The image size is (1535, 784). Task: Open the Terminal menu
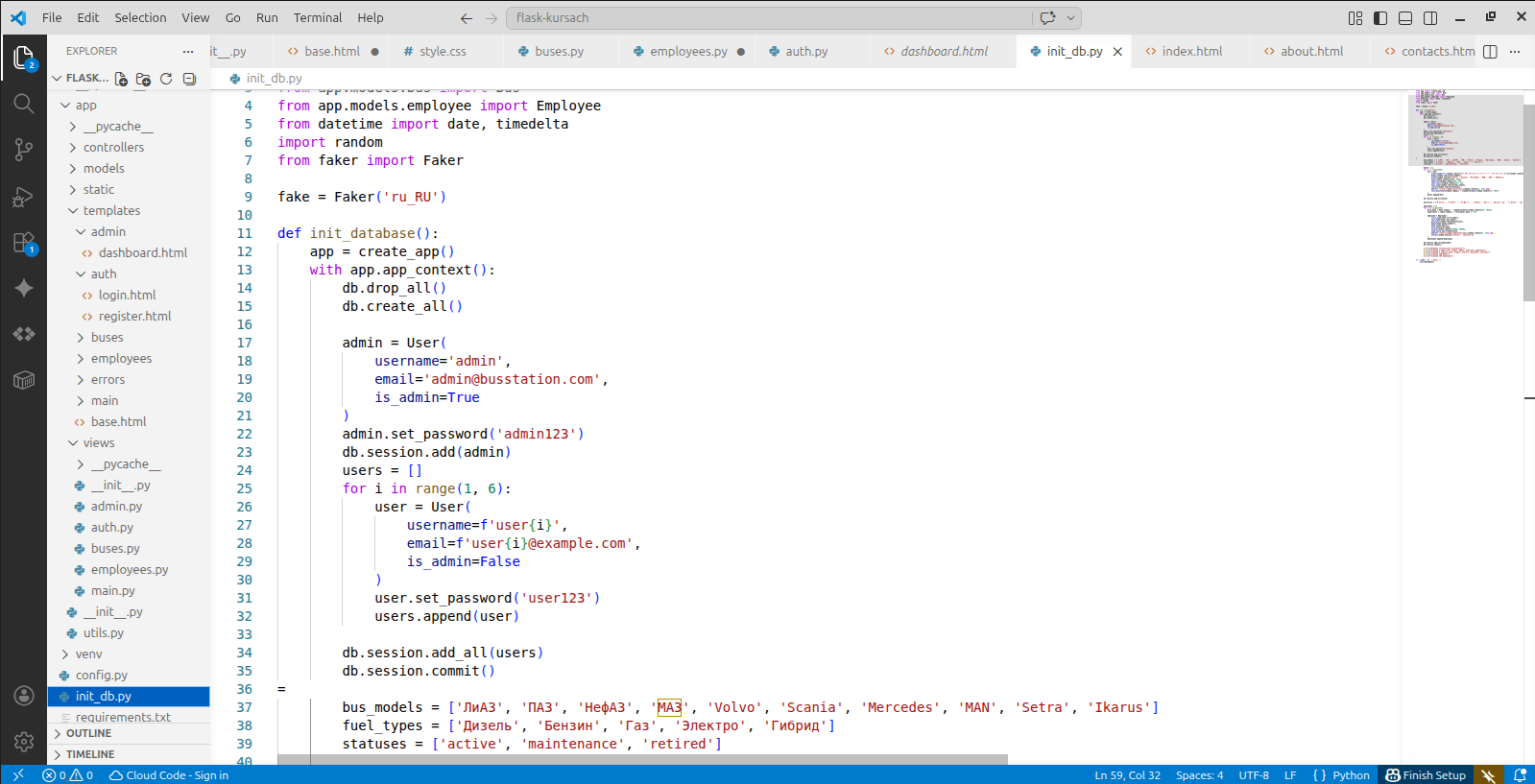[x=317, y=17]
